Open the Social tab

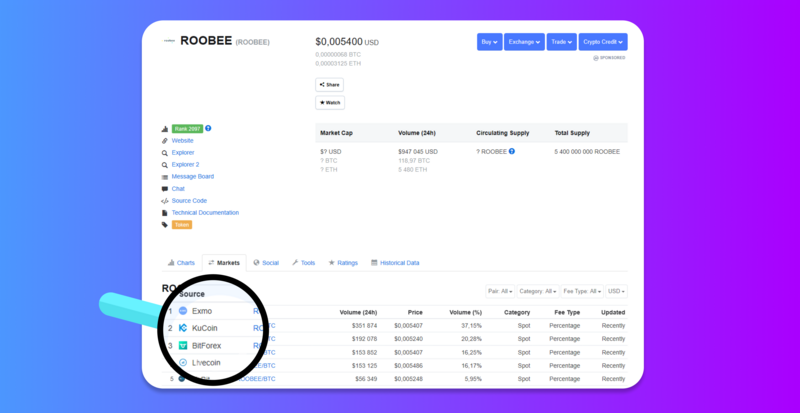tap(266, 263)
